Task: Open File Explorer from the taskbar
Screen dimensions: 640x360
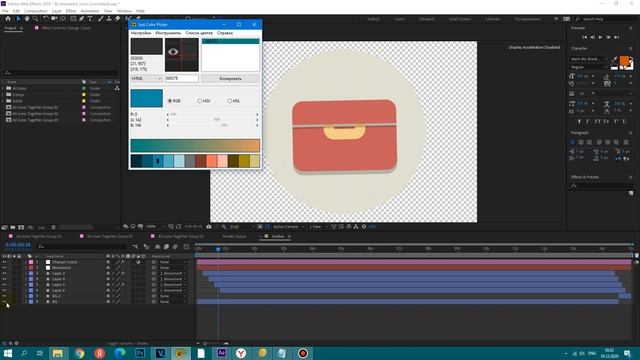Action: pyautogui.click(x=58, y=353)
